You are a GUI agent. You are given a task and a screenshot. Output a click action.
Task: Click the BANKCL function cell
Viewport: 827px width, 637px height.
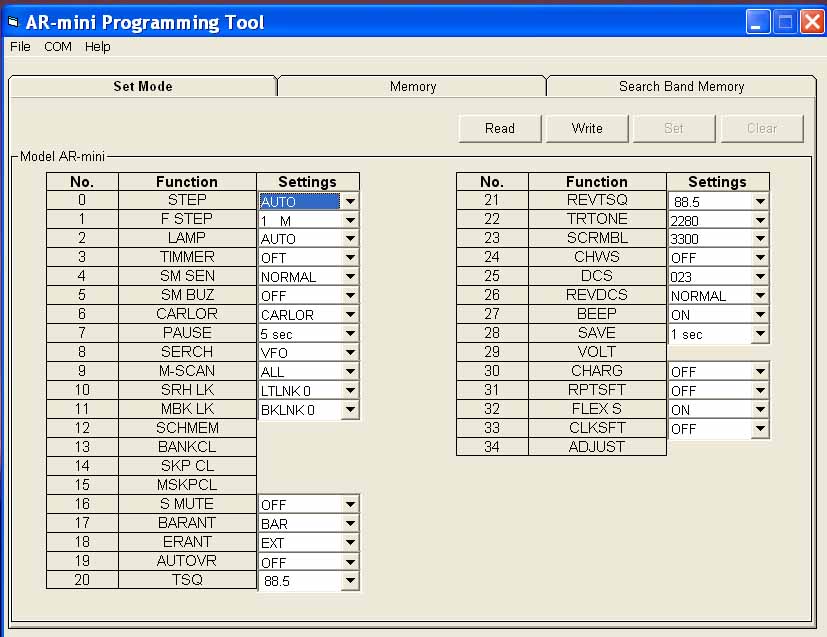pyautogui.click(x=187, y=447)
